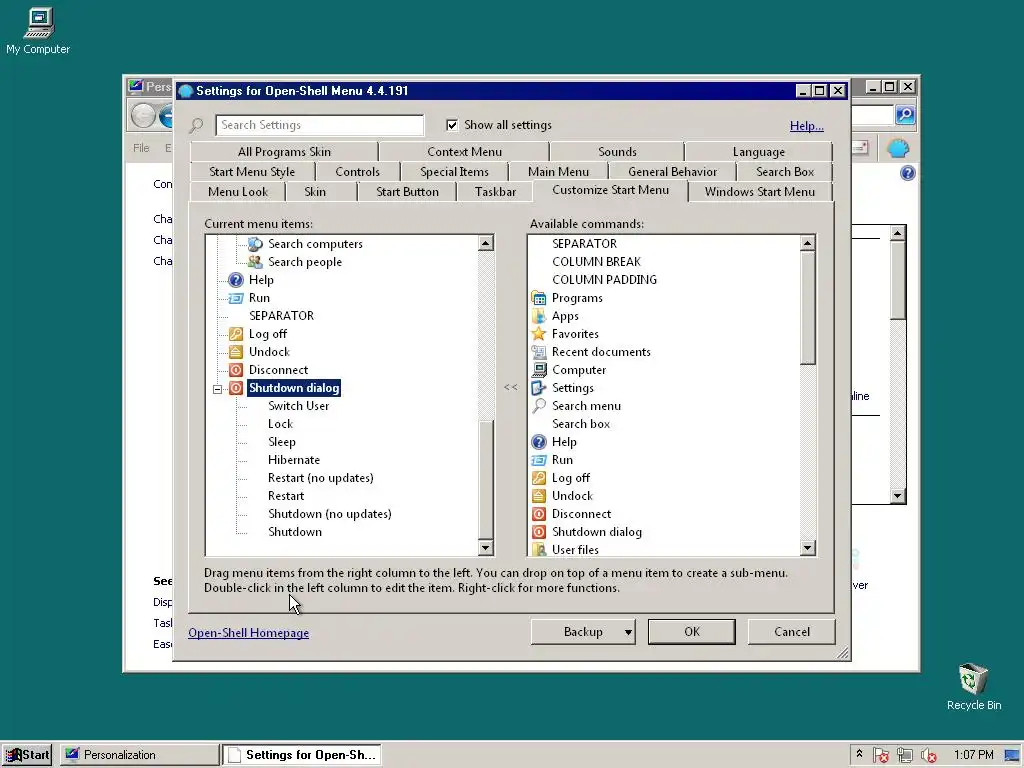The width and height of the screenshot is (1024, 768).
Task: Click the OK button
Action: 692,632
